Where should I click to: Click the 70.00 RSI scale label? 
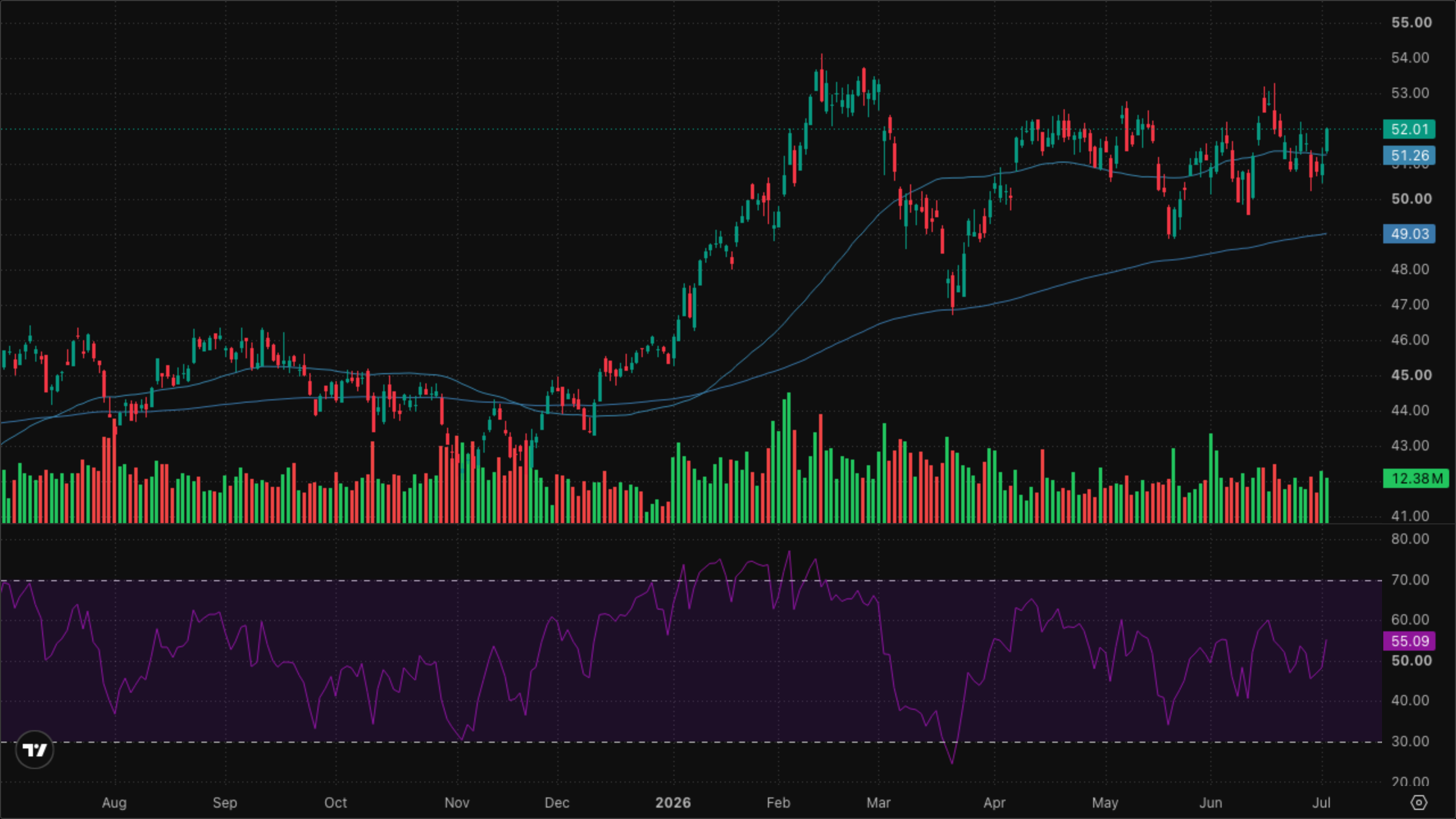click(1410, 580)
